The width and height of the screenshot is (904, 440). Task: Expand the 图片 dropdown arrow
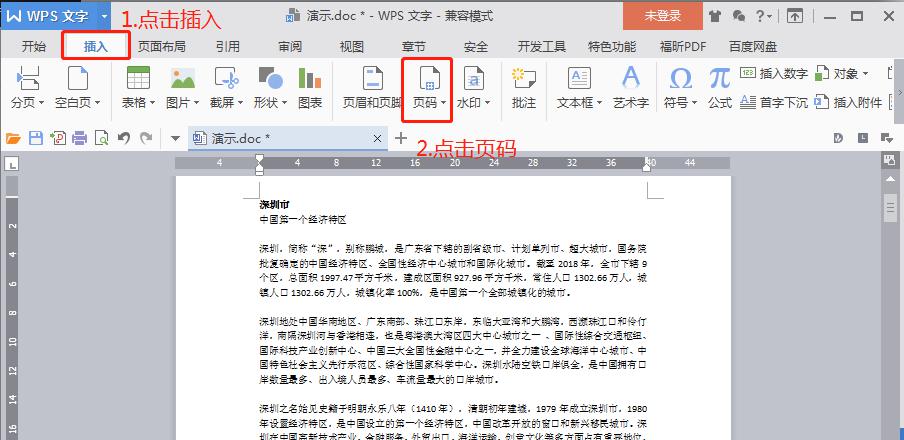(x=196, y=103)
